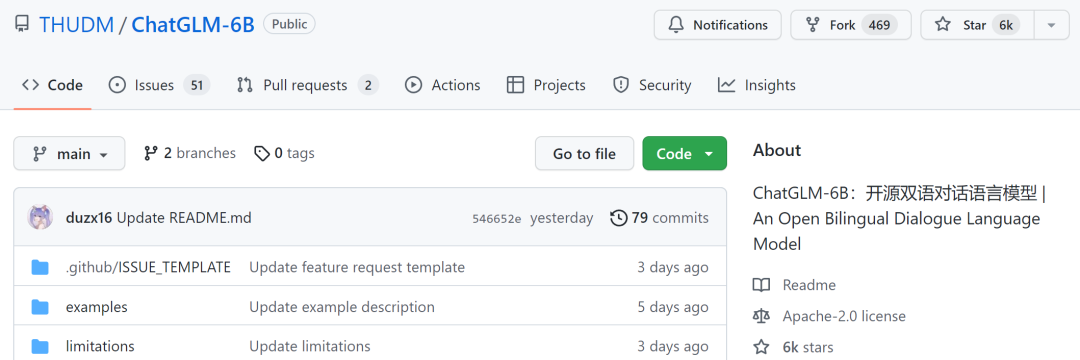Open the Insights tab
This screenshot has height=360, width=1080.
pos(756,85)
